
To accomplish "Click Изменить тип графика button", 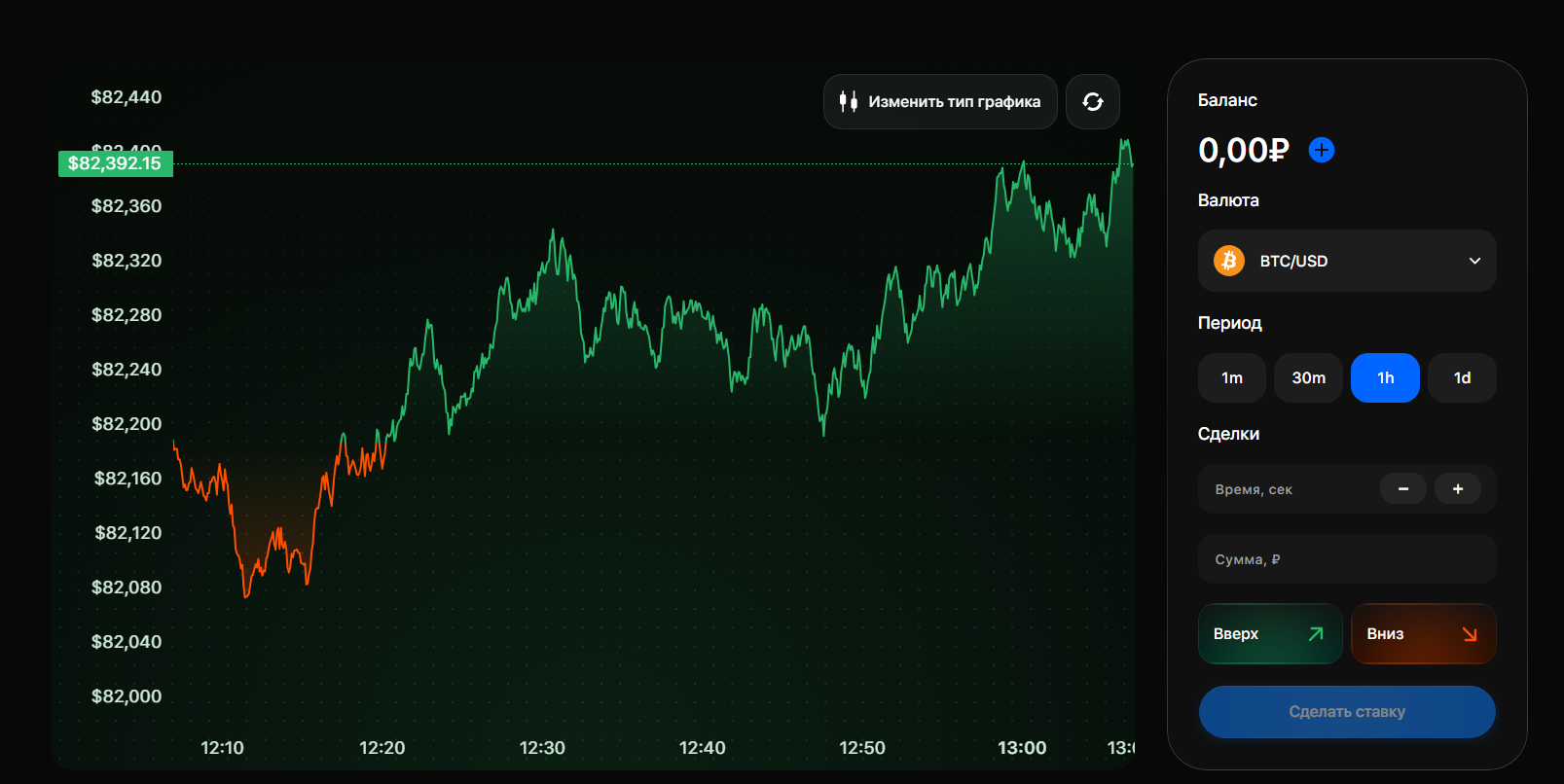I will (x=940, y=102).
